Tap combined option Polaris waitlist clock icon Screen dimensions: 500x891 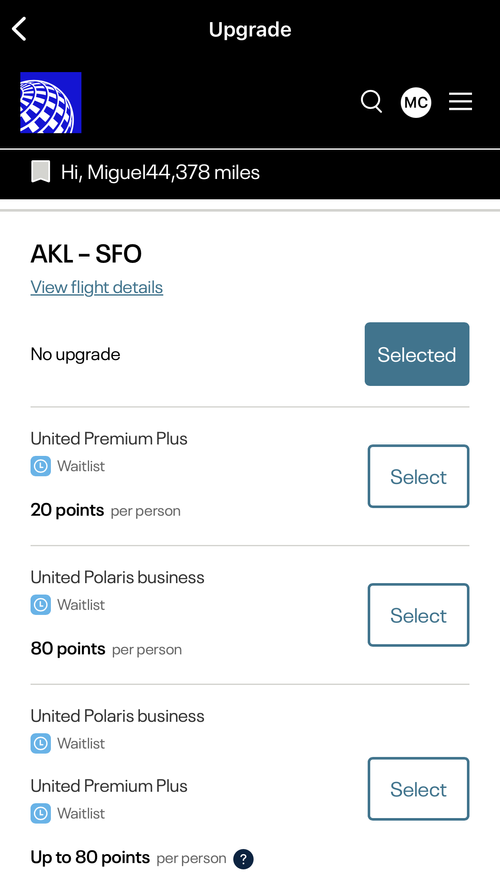[40, 744]
